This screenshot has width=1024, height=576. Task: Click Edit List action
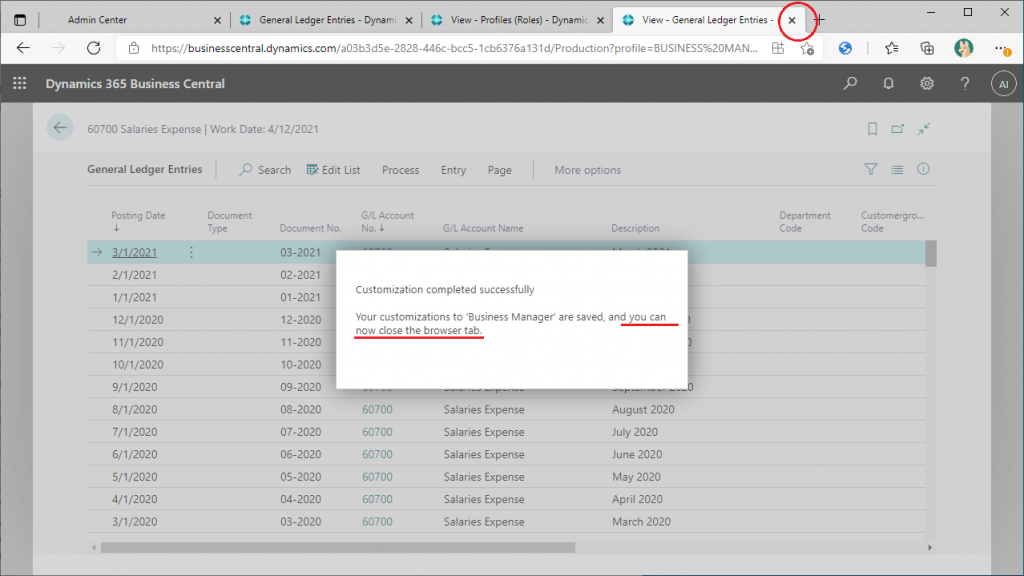coord(333,170)
